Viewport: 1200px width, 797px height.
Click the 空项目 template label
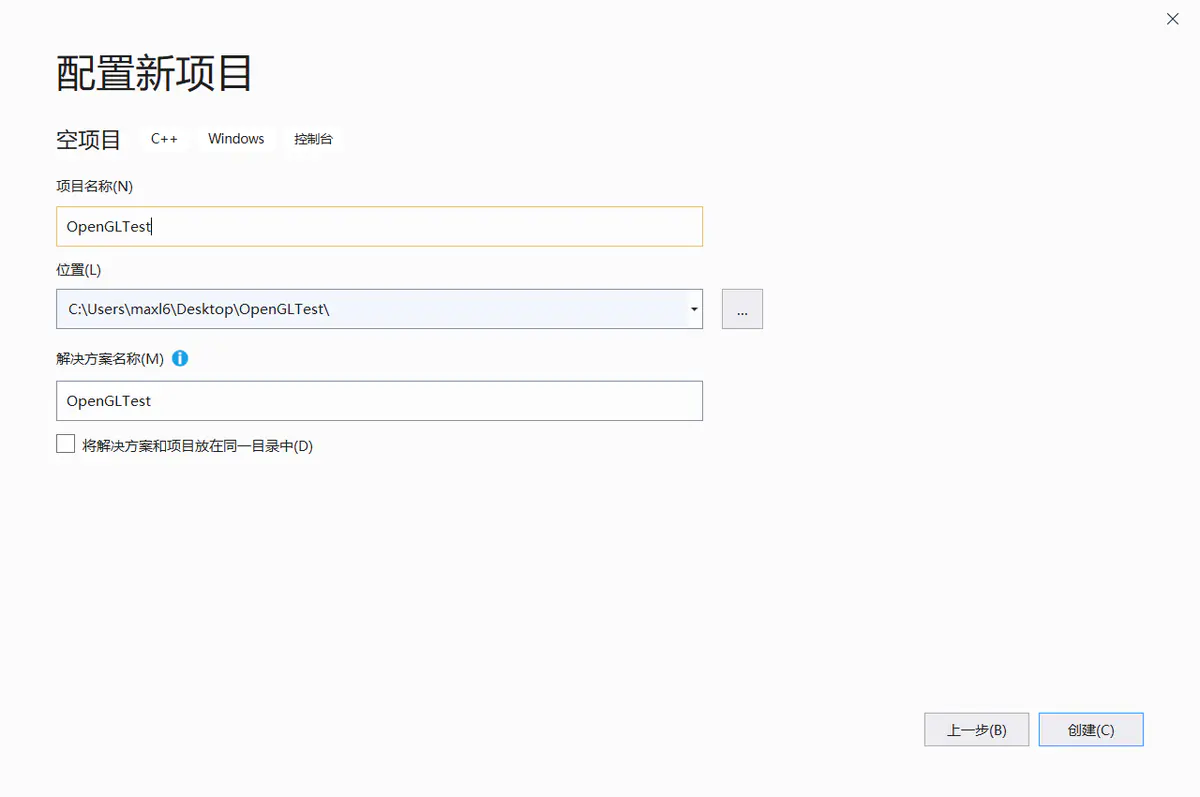(88, 139)
